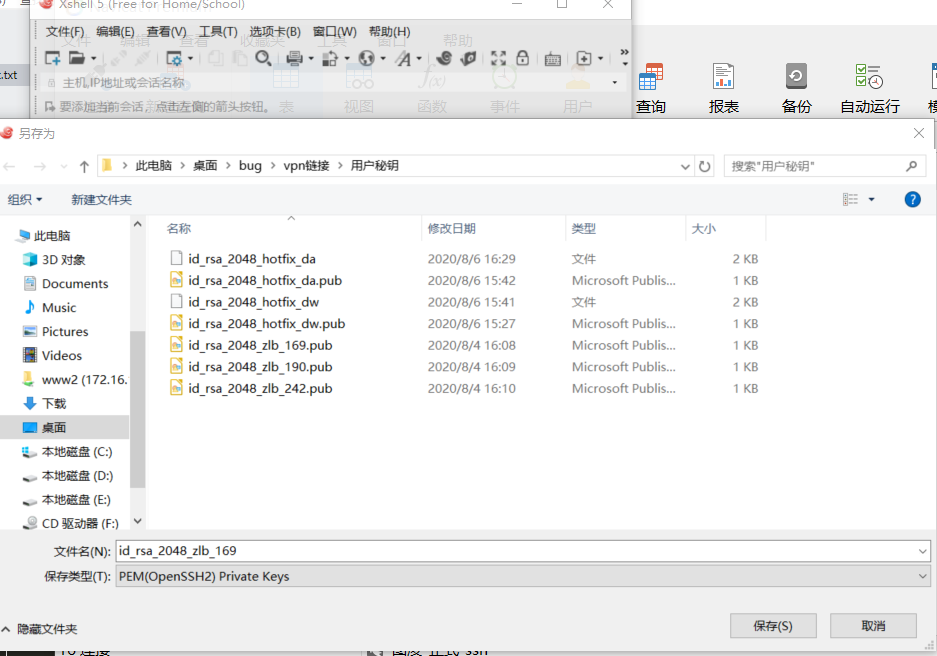Image resolution: width=937 pixels, height=656 pixels.
Task: Select file id_rsa_2048_hotfix_dw.pub
Action: tap(266, 324)
